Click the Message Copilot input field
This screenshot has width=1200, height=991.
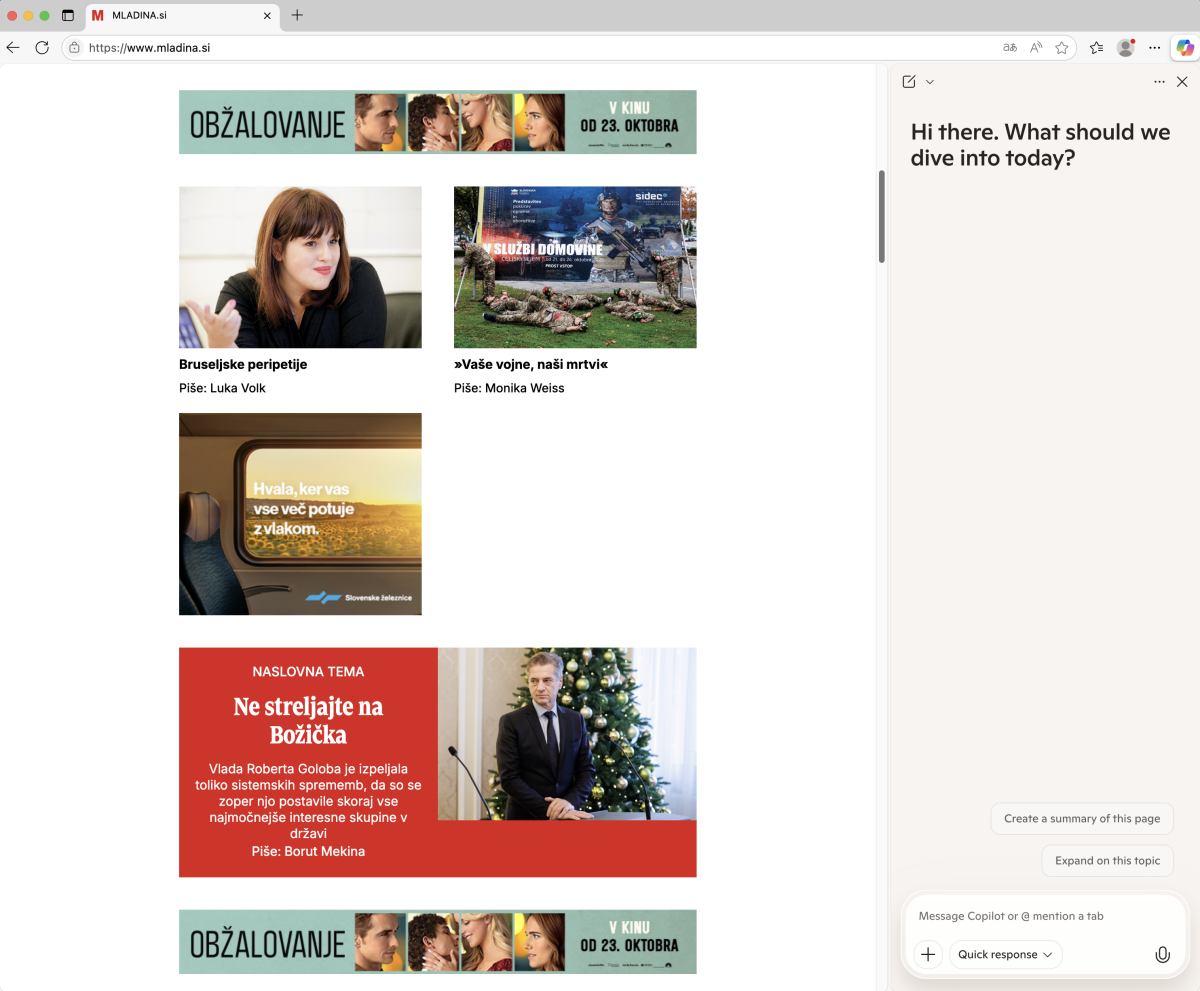coord(1040,916)
